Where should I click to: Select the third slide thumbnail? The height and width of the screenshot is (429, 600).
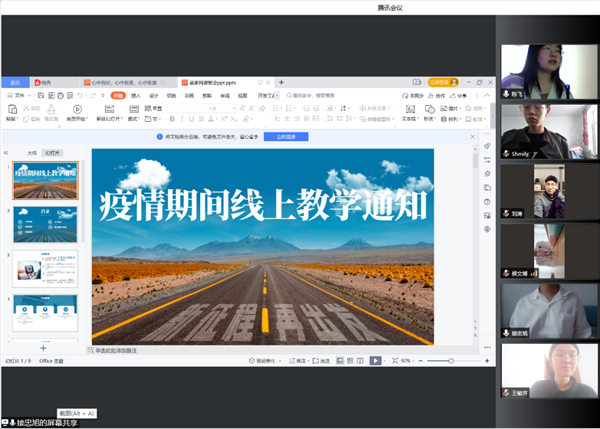[45, 269]
